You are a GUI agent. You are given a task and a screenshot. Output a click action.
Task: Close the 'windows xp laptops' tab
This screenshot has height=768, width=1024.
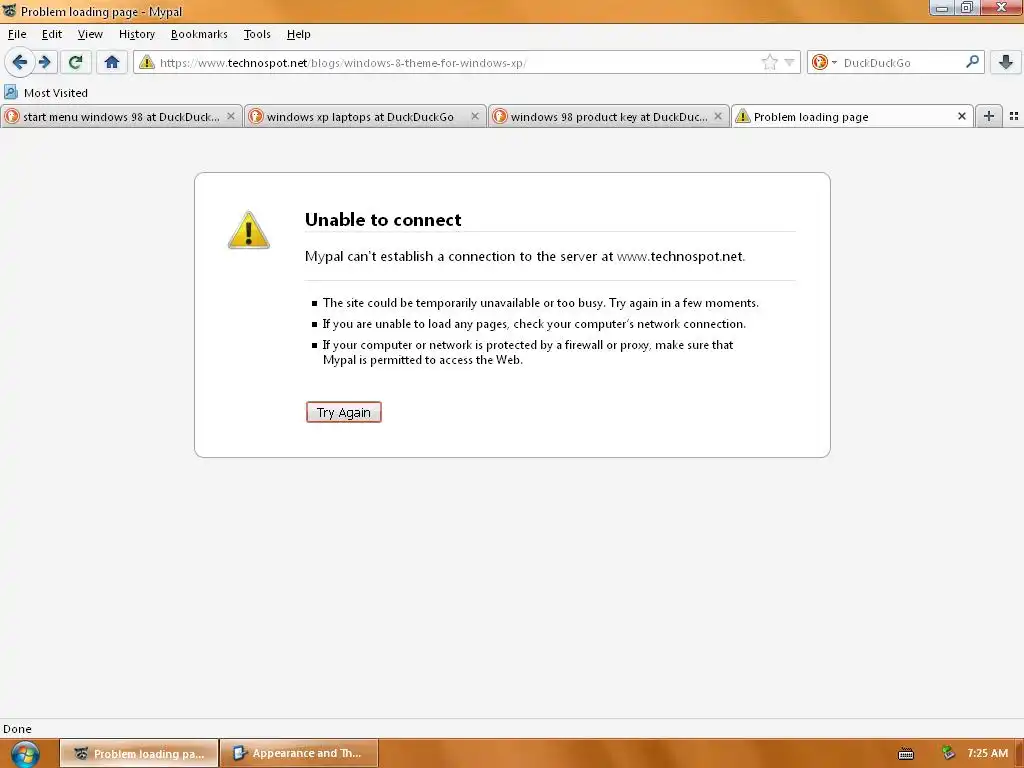pos(475,116)
